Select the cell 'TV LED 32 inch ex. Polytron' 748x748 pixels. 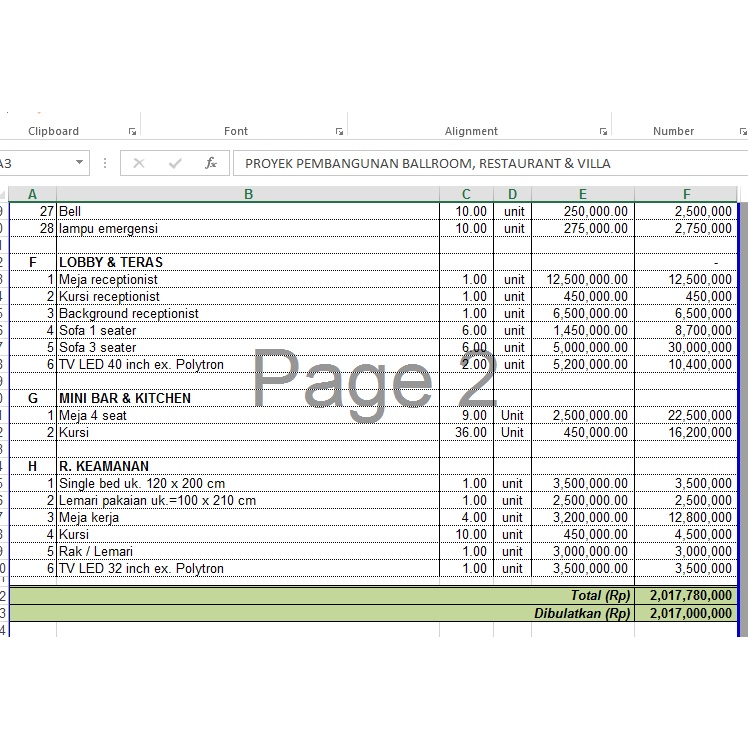248,569
